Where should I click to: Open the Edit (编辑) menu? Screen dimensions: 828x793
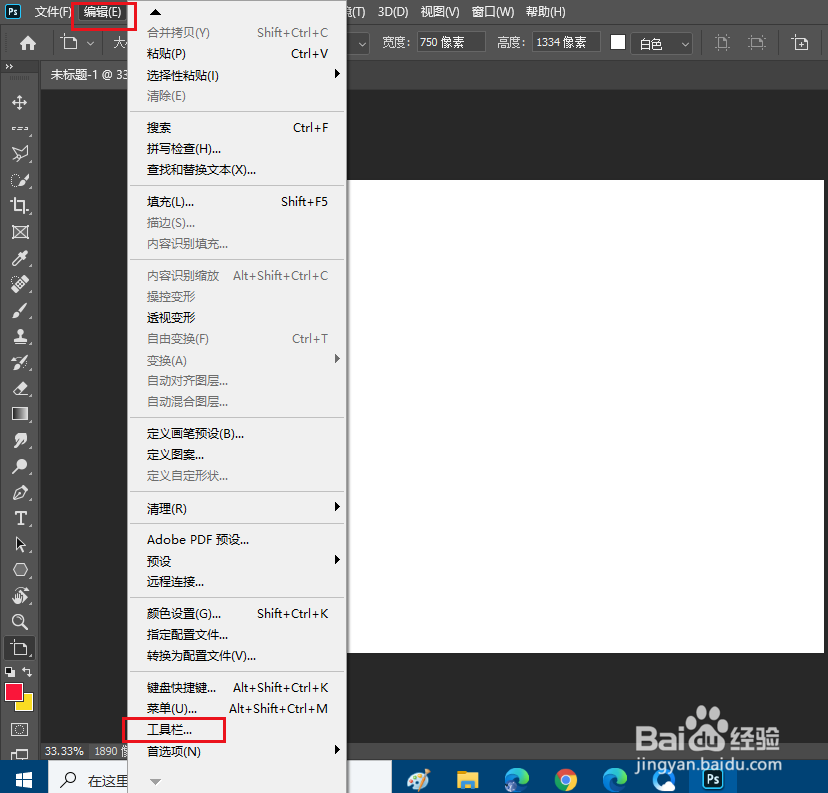click(x=102, y=12)
